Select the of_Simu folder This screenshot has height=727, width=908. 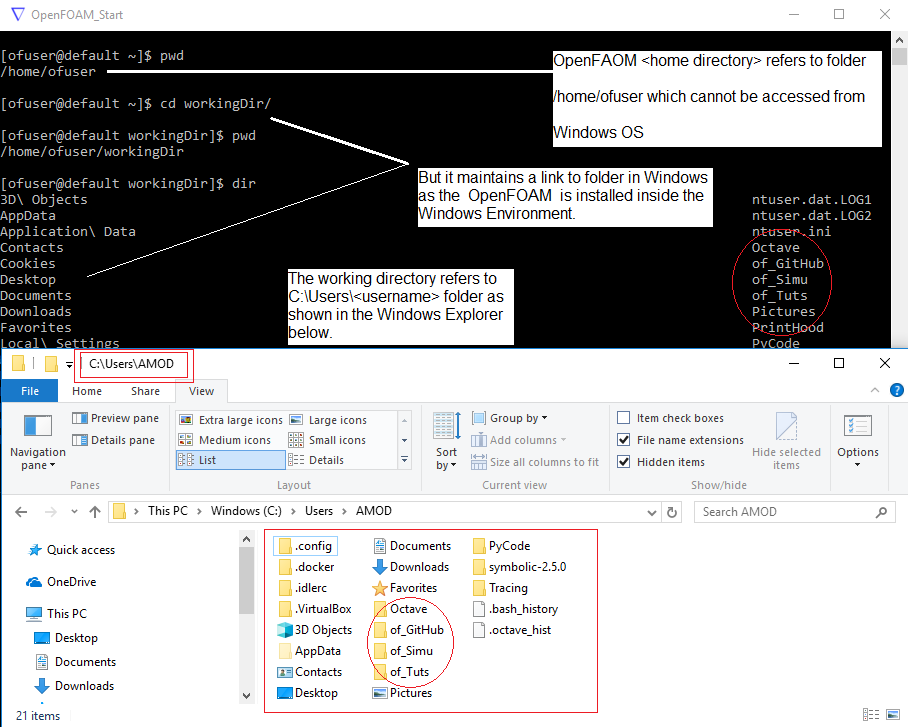[403, 651]
